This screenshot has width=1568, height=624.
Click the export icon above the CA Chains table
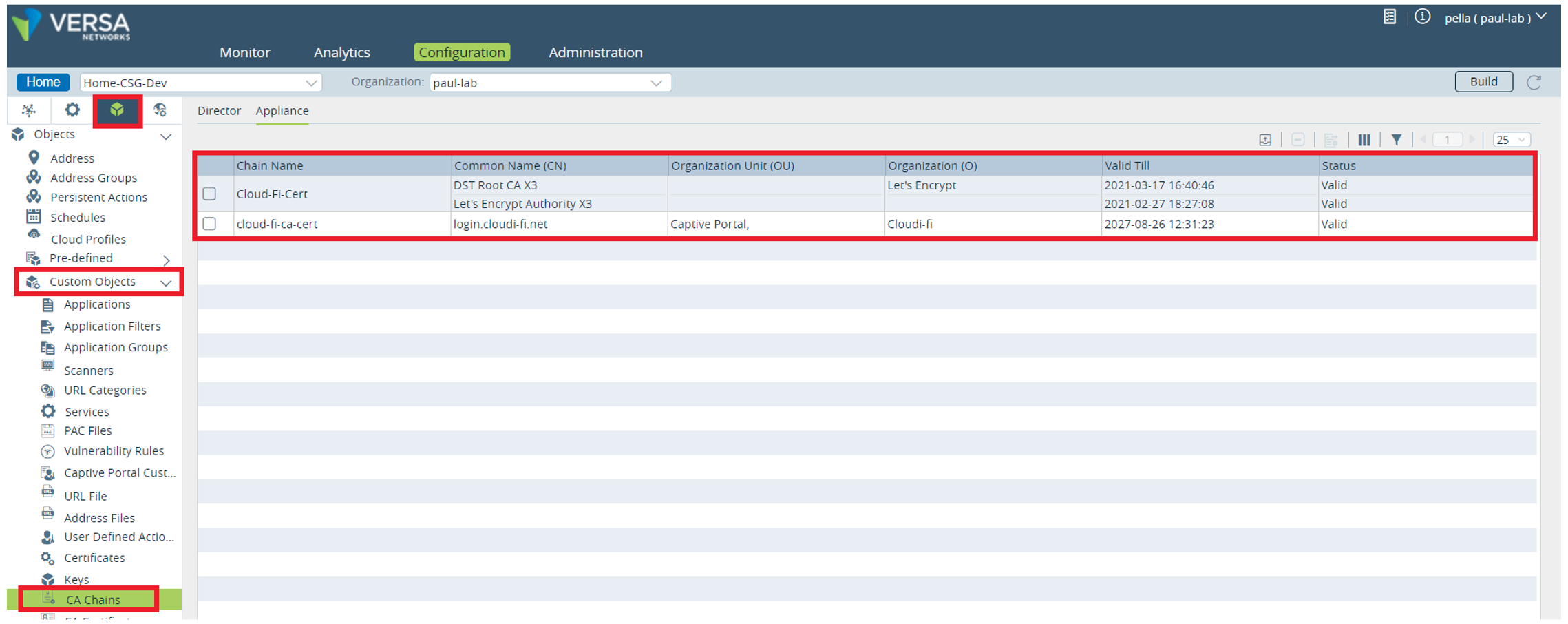[1267, 139]
